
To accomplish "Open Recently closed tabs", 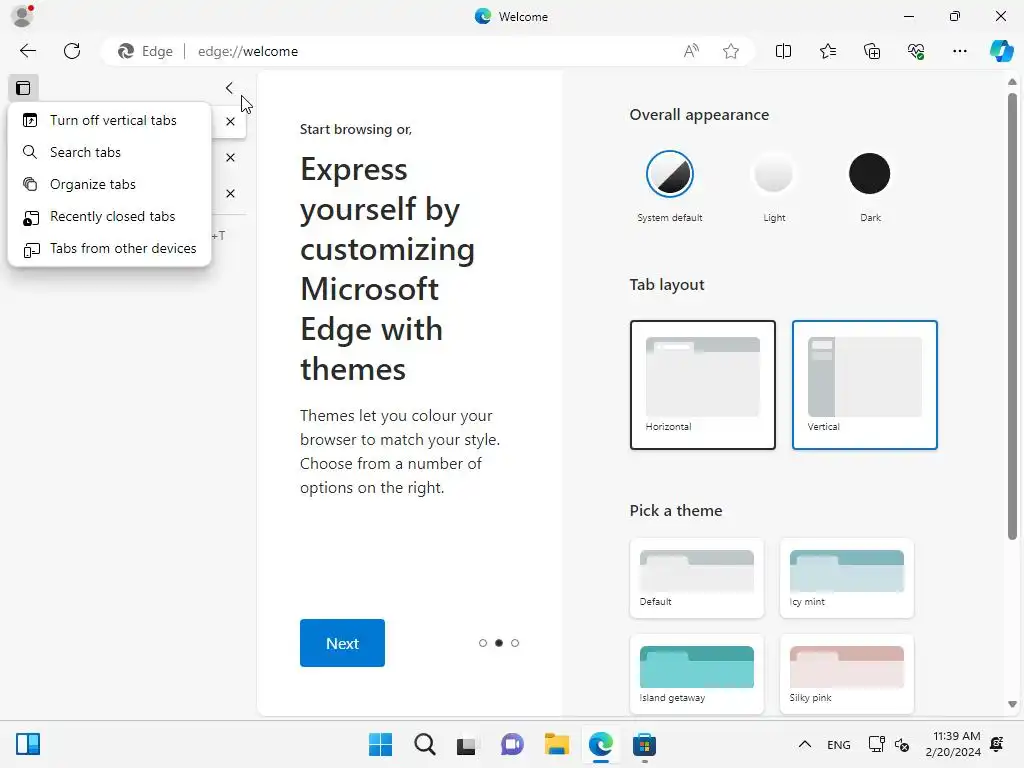I will 109,216.
